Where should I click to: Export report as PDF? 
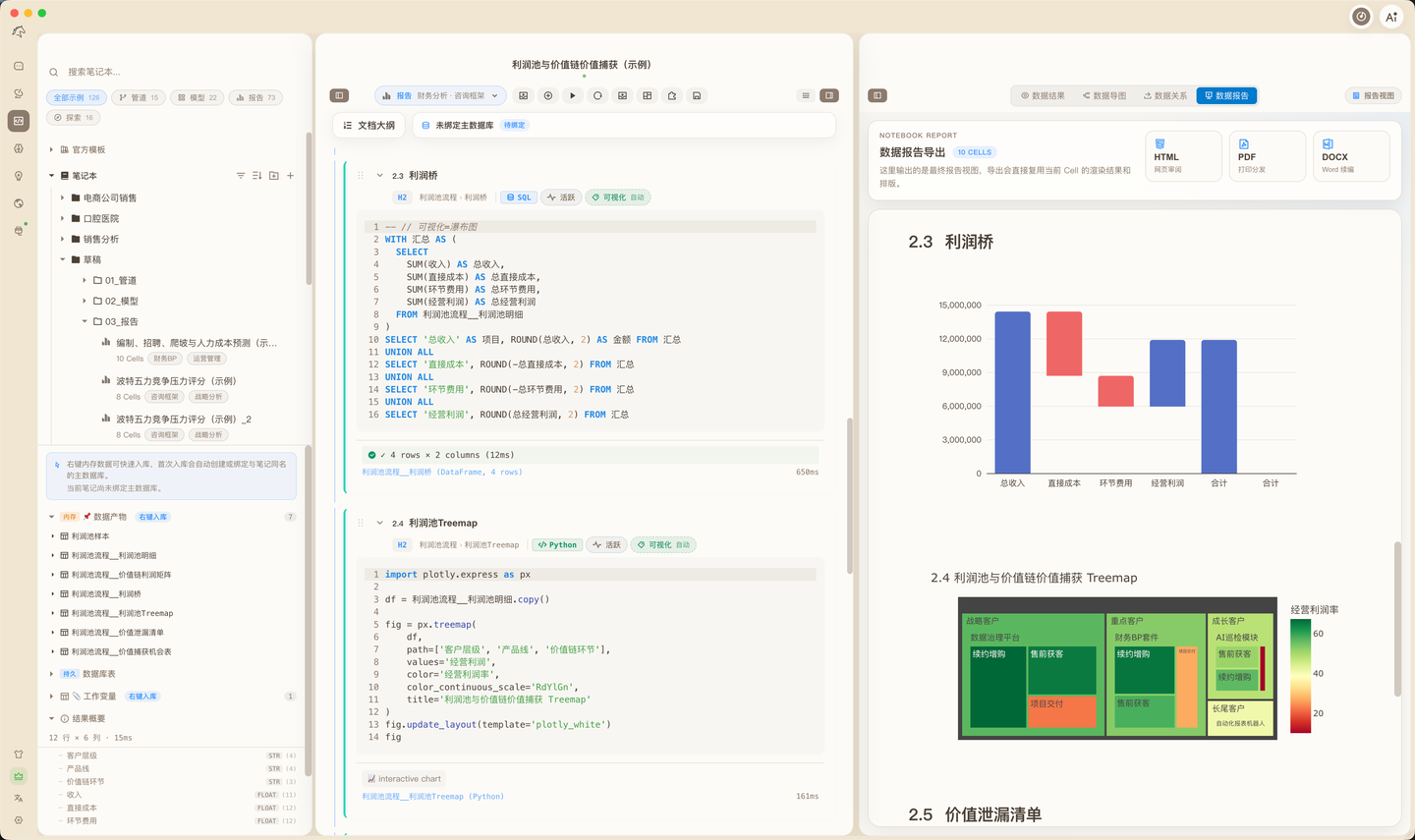(1268, 156)
